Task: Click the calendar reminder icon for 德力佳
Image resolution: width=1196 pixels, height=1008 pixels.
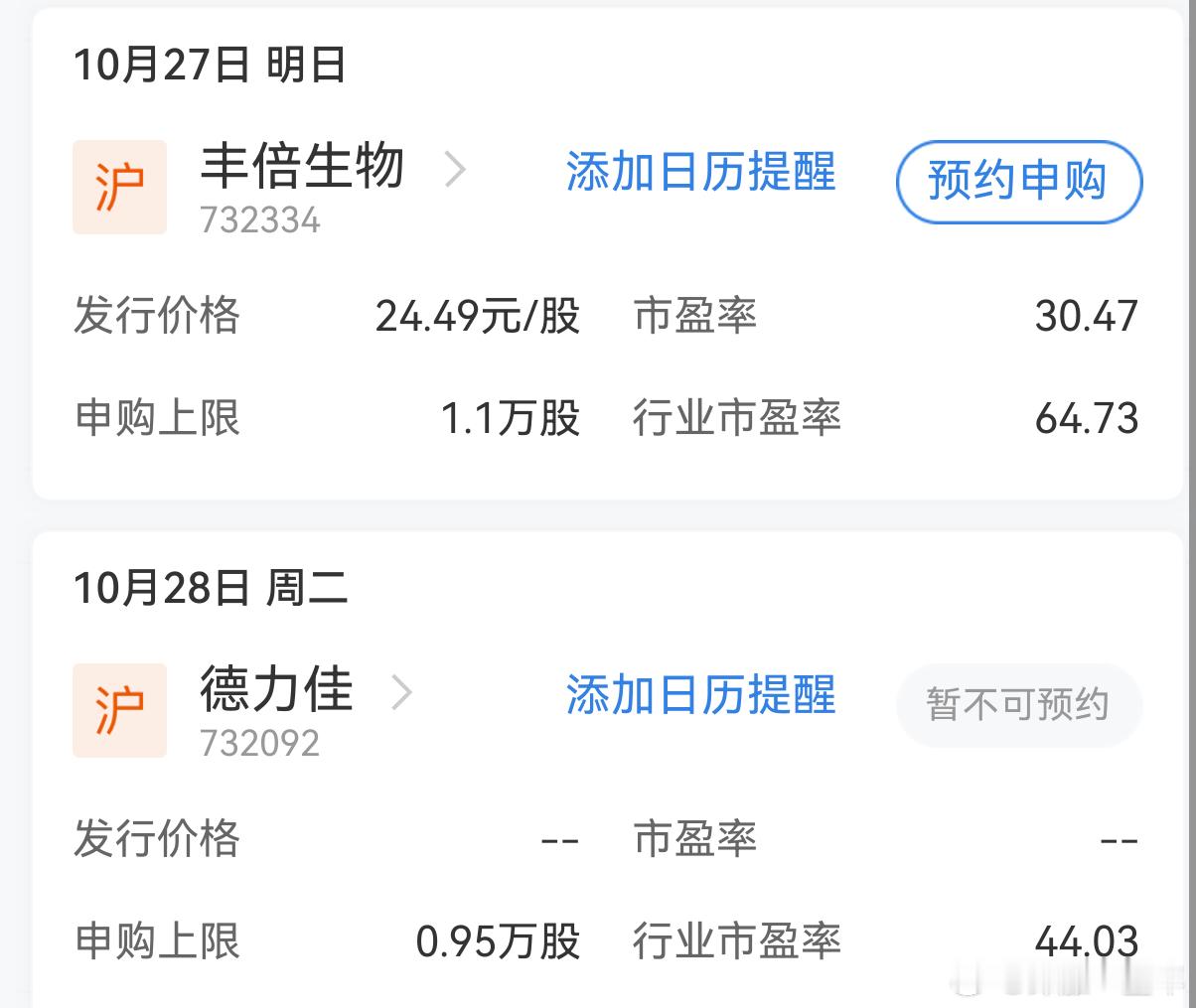Action: pyautogui.click(x=700, y=697)
